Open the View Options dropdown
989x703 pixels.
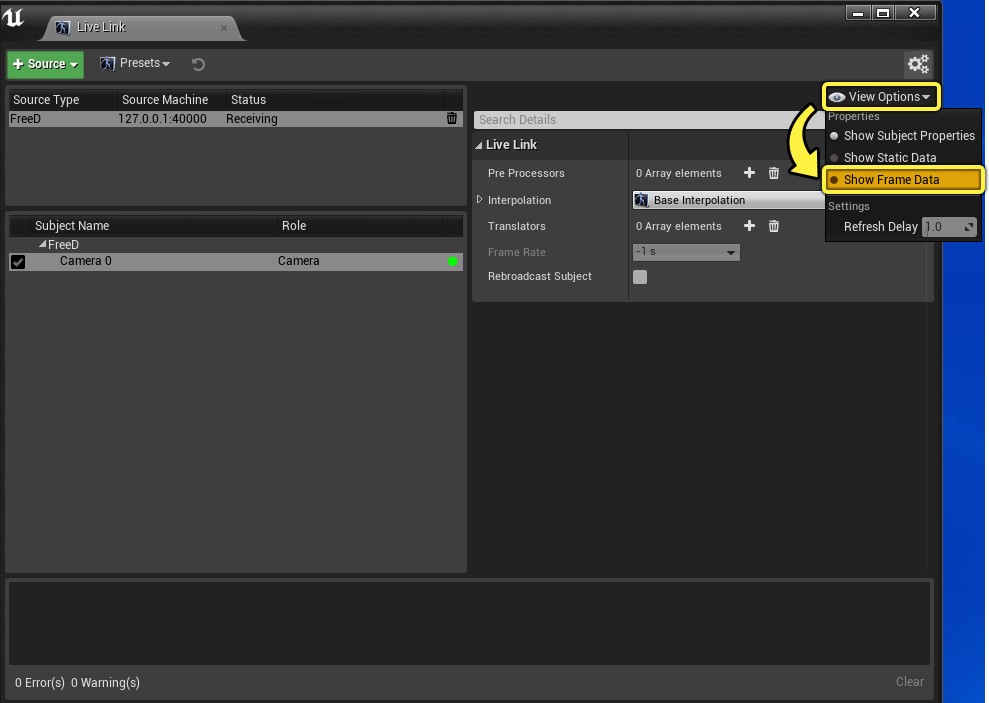click(881, 96)
